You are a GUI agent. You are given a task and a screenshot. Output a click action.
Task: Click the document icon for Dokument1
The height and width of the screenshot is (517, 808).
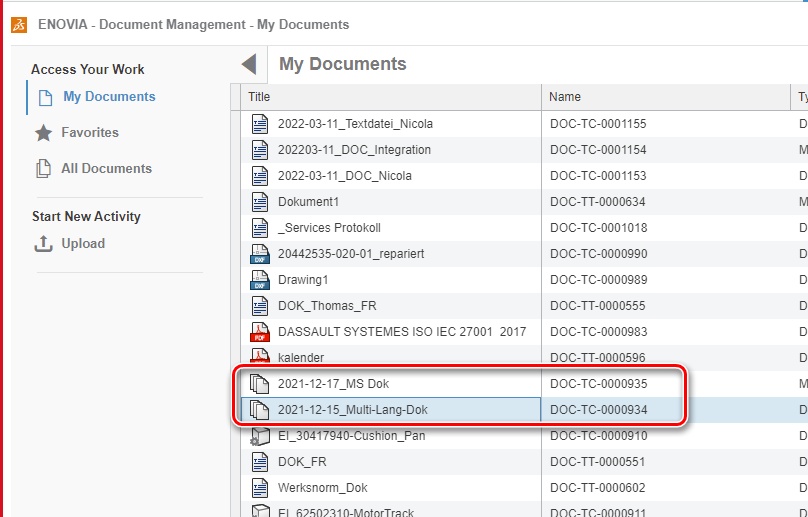260,202
